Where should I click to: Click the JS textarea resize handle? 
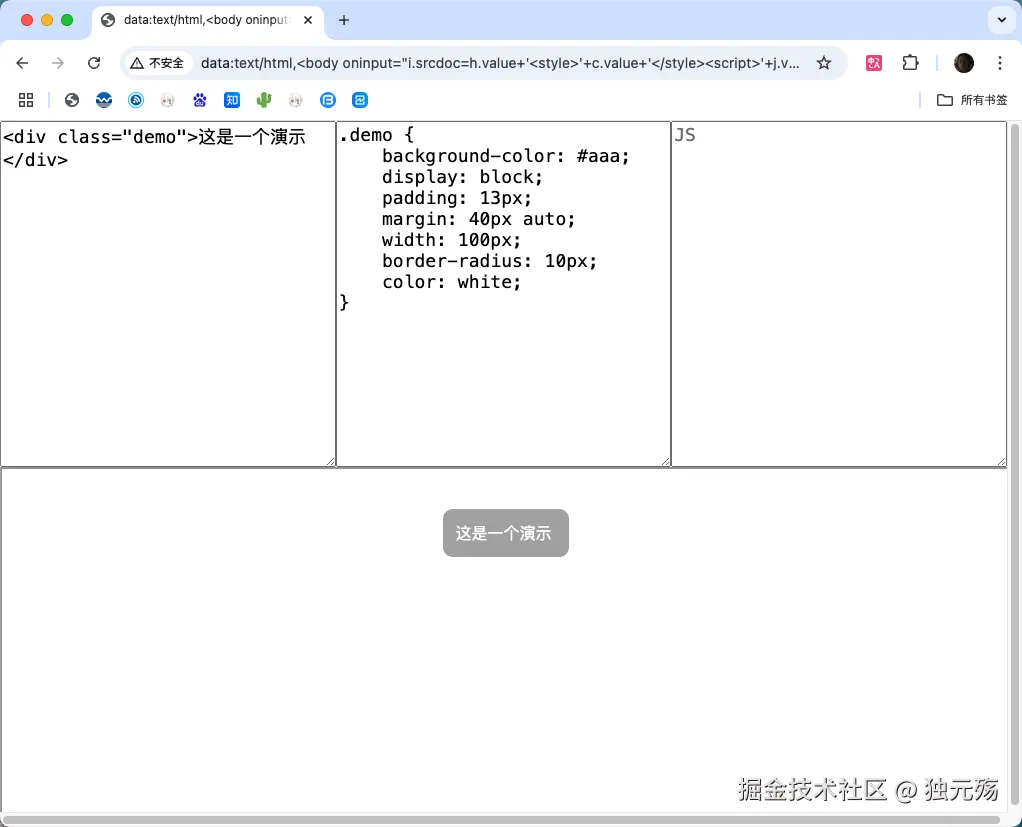click(1001, 461)
